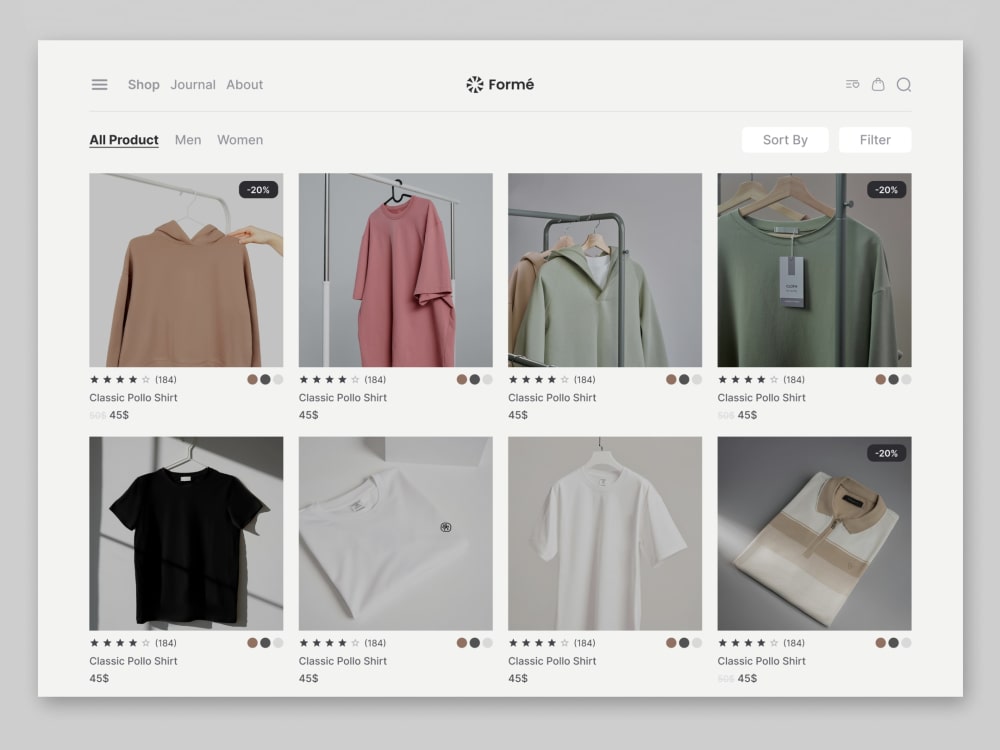Open the Sort By dropdown
Viewport: 1000px width, 750px height.
pos(785,140)
